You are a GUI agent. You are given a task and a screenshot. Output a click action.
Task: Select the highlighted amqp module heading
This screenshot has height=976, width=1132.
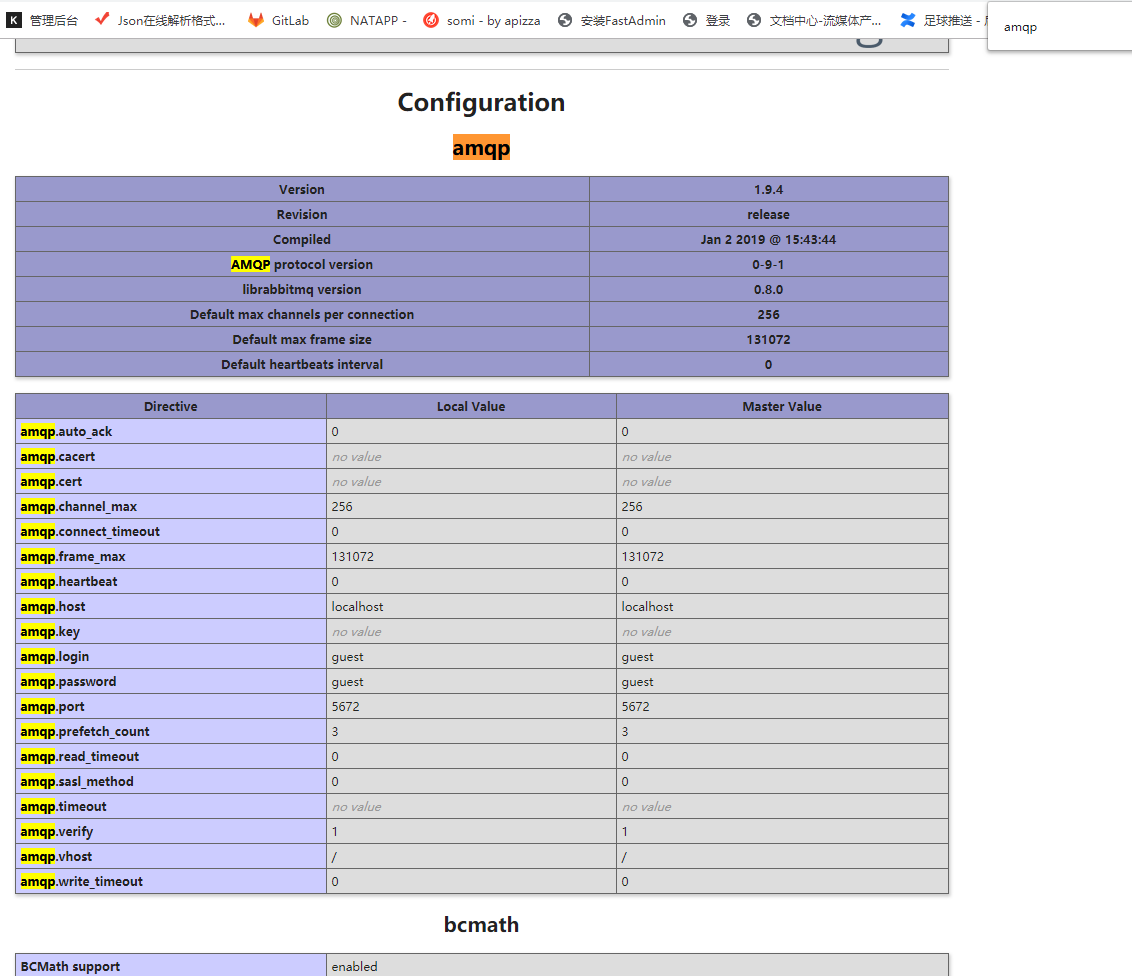pyautogui.click(x=481, y=147)
